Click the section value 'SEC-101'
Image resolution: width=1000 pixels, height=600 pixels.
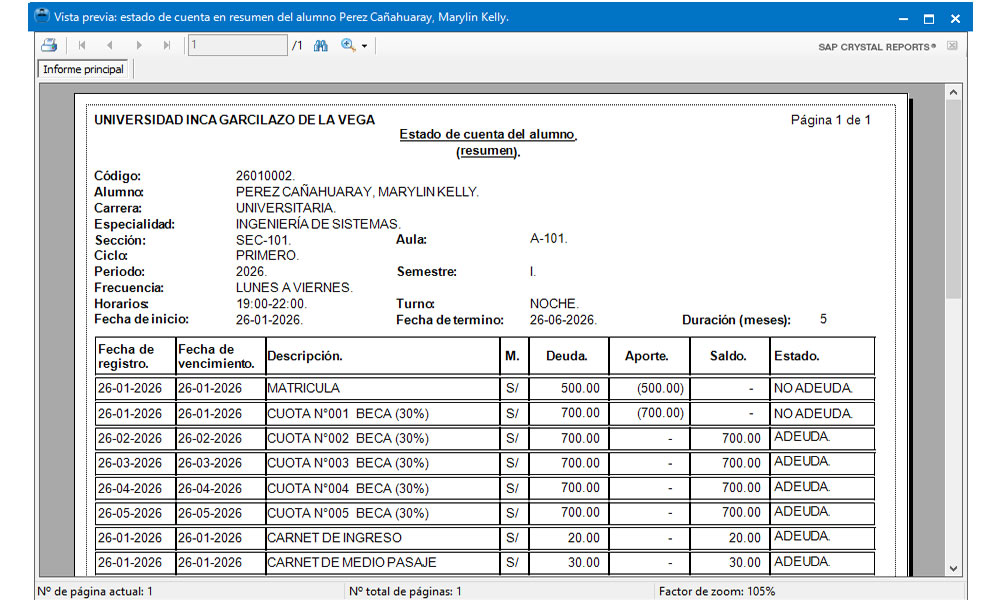point(263,240)
